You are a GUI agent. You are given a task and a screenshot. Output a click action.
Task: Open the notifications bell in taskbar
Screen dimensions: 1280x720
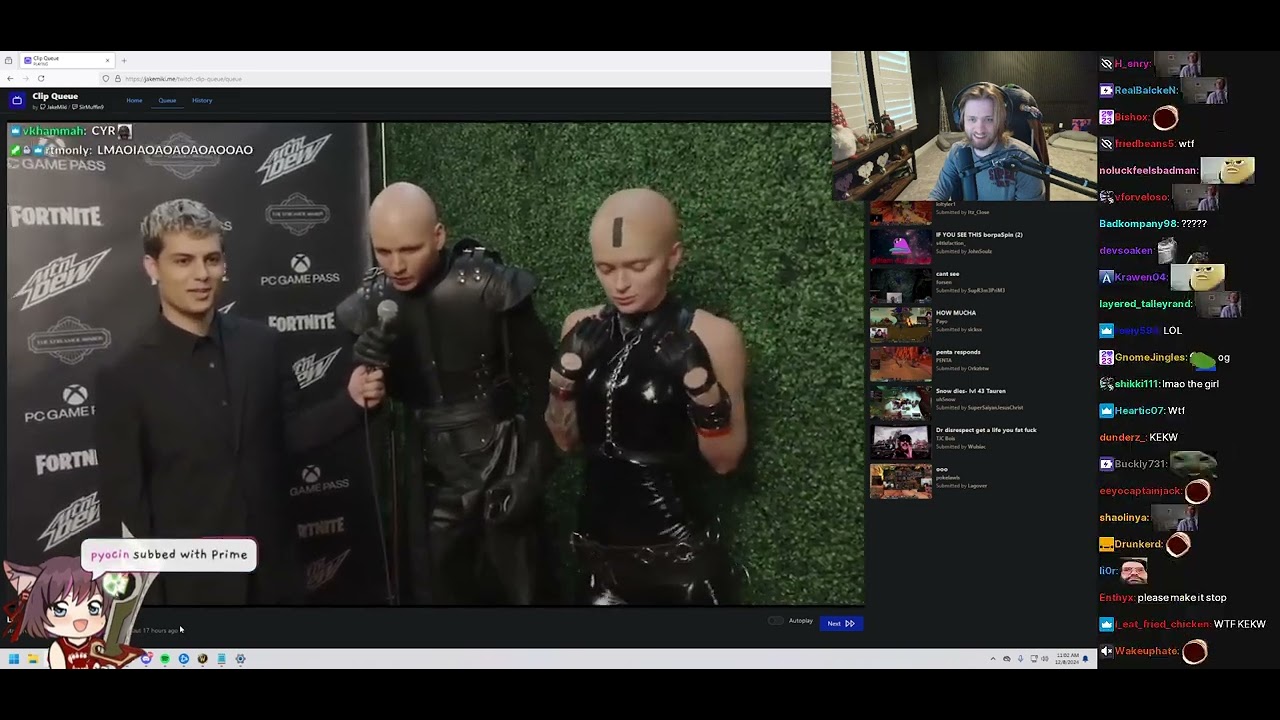click(x=1085, y=659)
